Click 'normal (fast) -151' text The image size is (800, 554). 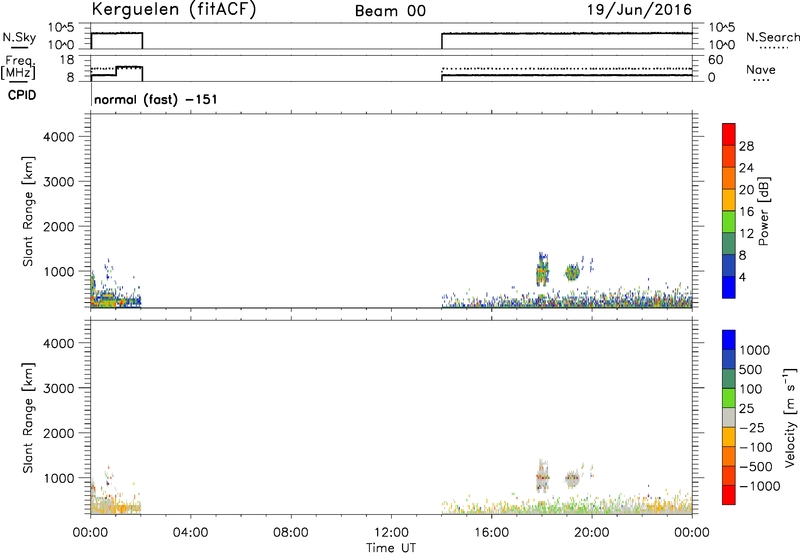[156, 99]
